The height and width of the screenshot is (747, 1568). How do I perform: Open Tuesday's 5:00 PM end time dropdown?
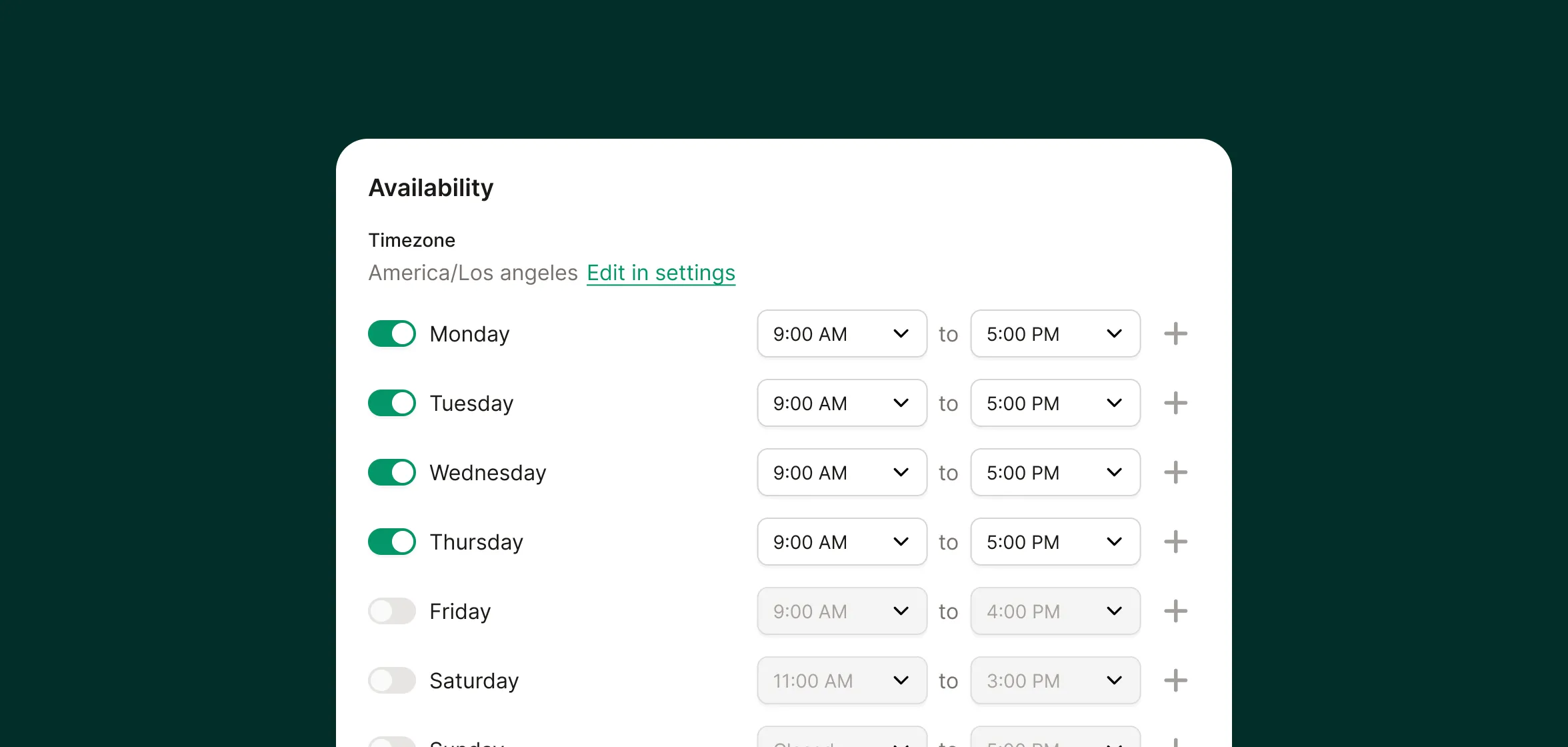tap(1055, 403)
